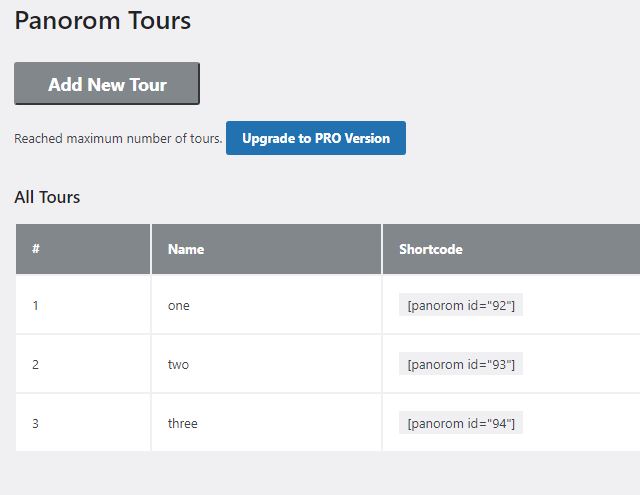Viewport: 640px width, 495px height.
Task: Click row number 1 cell
Action: [x=36, y=306]
